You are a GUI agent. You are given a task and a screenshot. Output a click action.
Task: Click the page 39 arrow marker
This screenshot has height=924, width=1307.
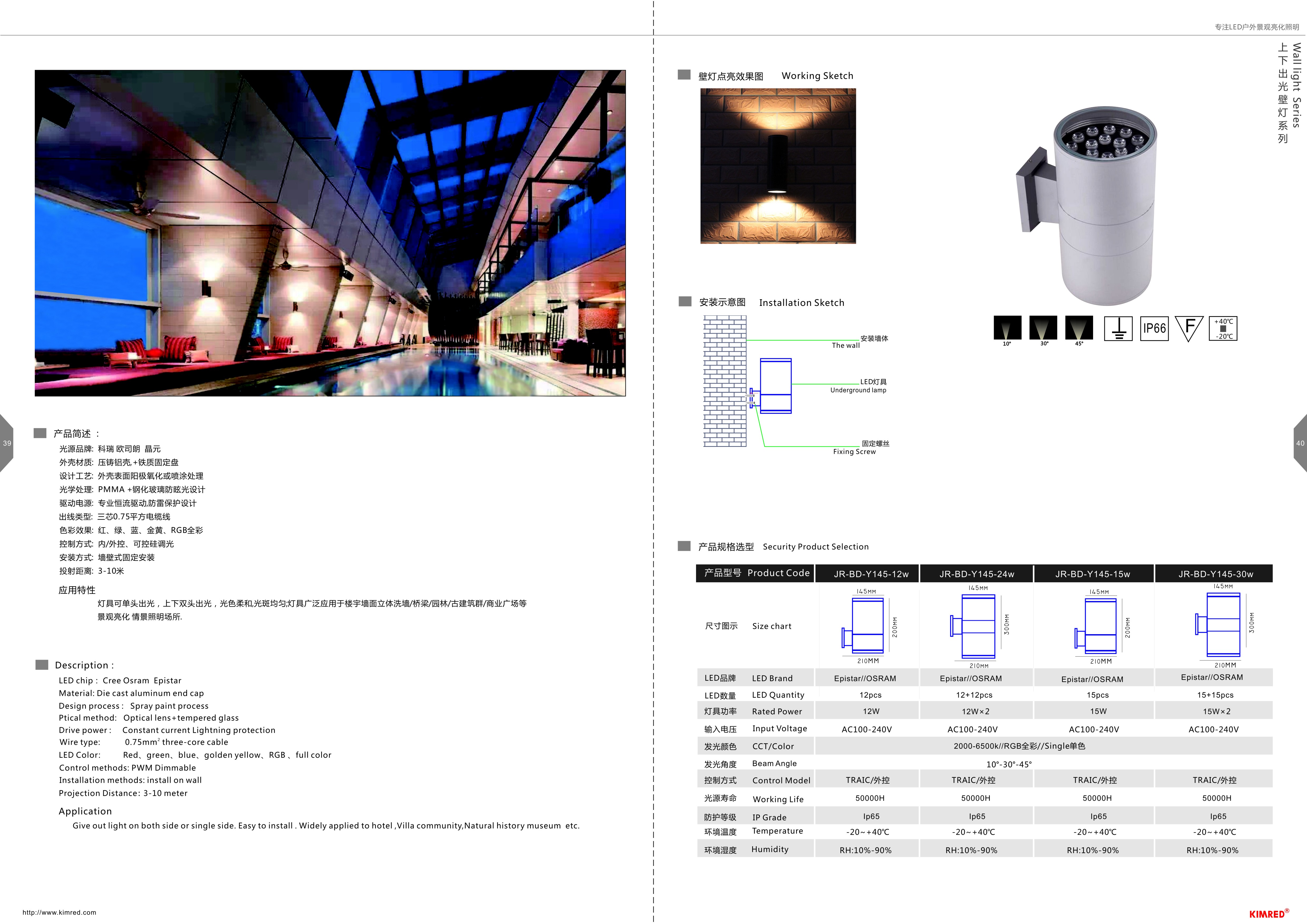[7, 443]
